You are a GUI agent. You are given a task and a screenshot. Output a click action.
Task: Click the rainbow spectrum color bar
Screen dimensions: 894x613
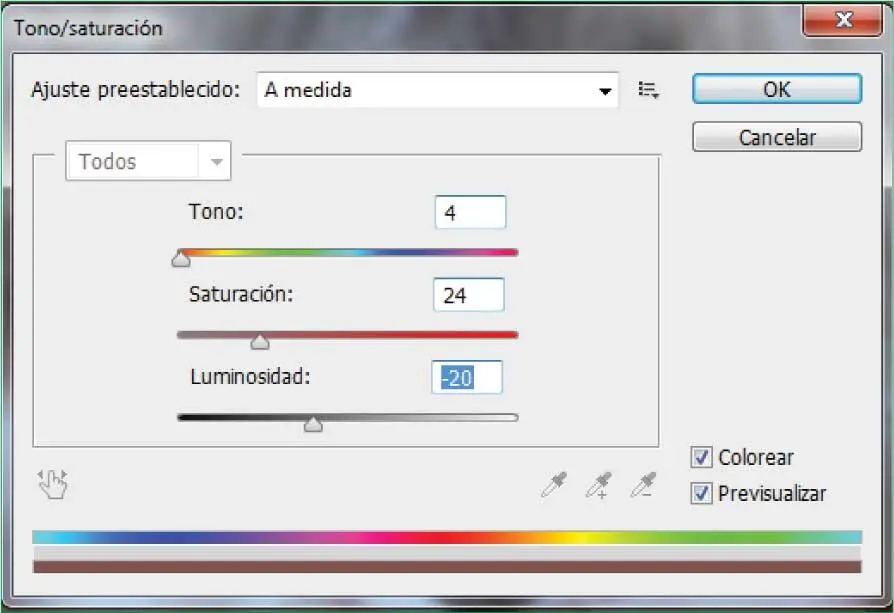pos(446,537)
